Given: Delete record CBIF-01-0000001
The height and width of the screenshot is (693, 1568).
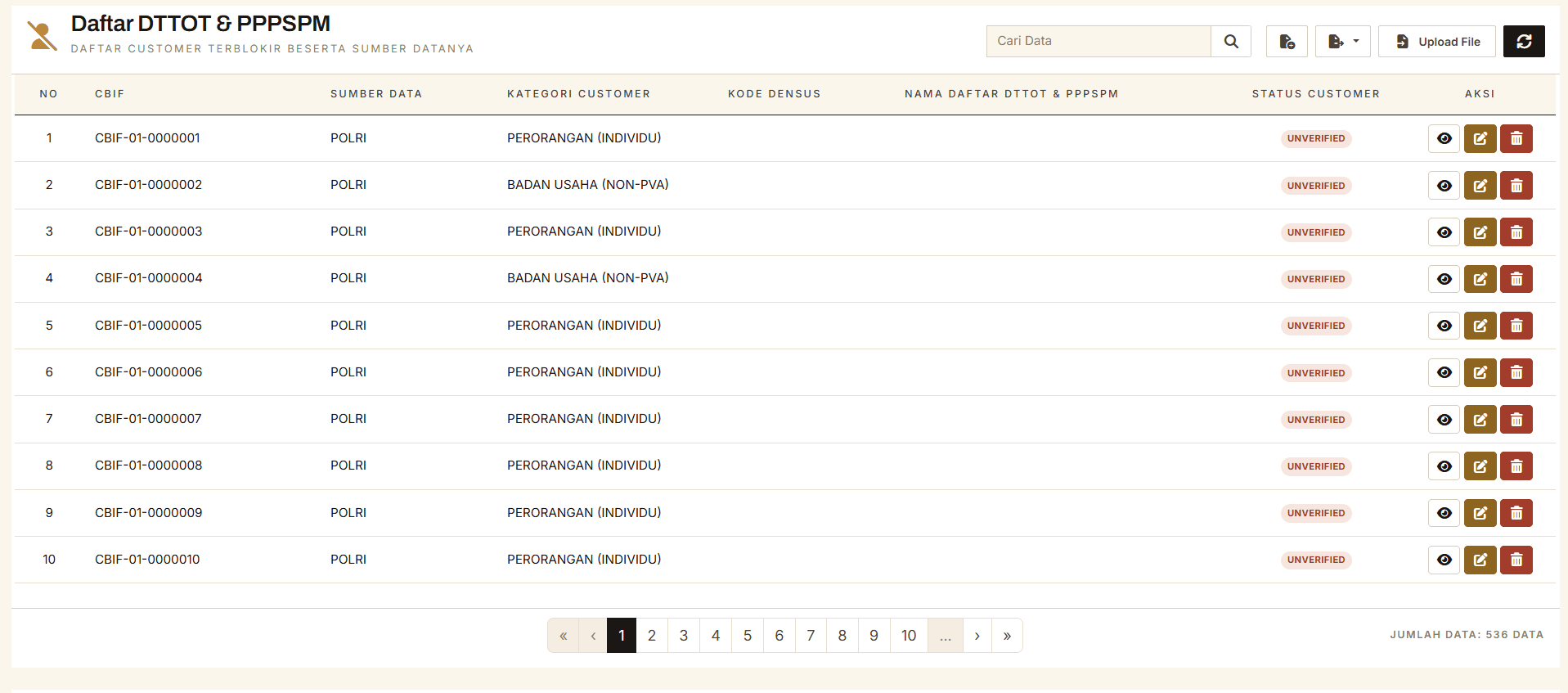Looking at the screenshot, I should [x=1516, y=138].
